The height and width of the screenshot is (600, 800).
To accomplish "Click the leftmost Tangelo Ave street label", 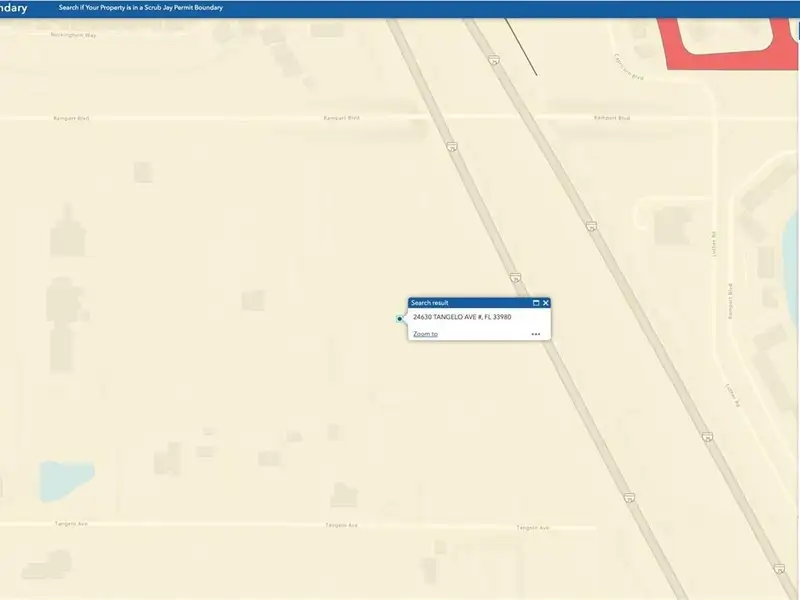I will click(72, 523).
